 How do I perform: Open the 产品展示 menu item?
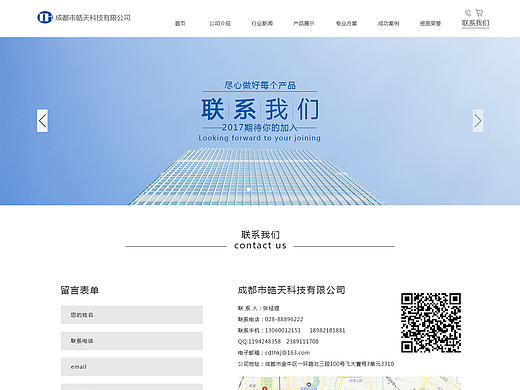pyautogui.click(x=304, y=23)
